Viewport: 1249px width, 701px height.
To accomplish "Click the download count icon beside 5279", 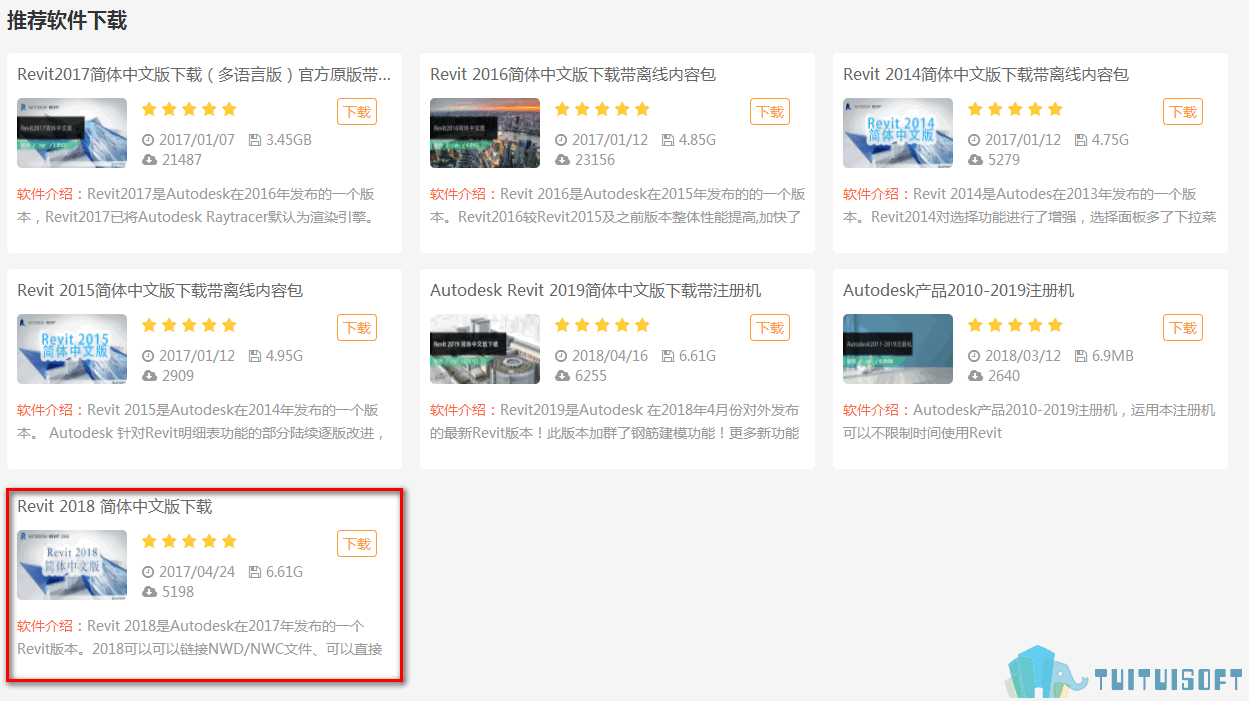I will [x=976, y=160].
